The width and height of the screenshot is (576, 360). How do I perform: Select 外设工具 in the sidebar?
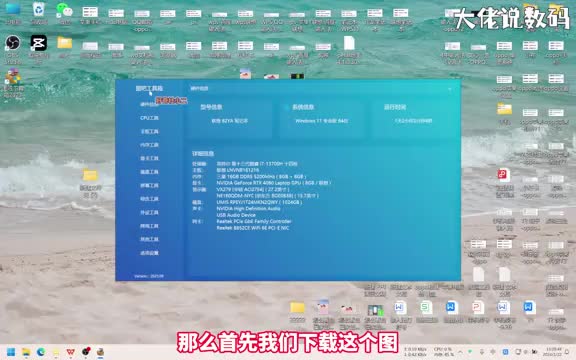click(x=149, y=212)
